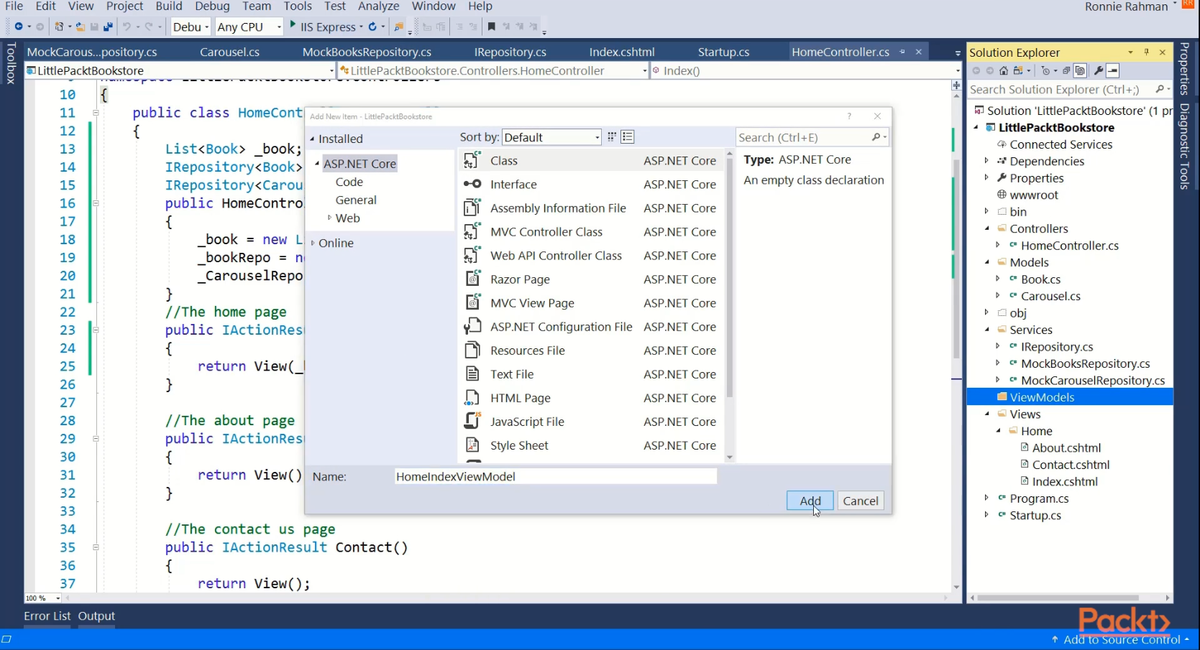The height and width of the screenshot is (650, 1200).
Task: Open the Debug configuration dropdown
Action: 190,27
